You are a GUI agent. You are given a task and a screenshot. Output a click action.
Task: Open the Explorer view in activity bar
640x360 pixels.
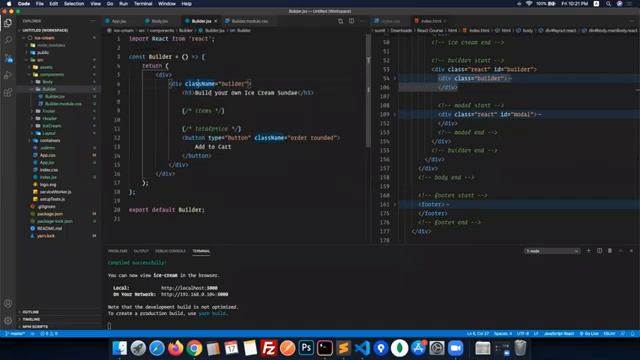pyautogui.click(x=8, y=23)
